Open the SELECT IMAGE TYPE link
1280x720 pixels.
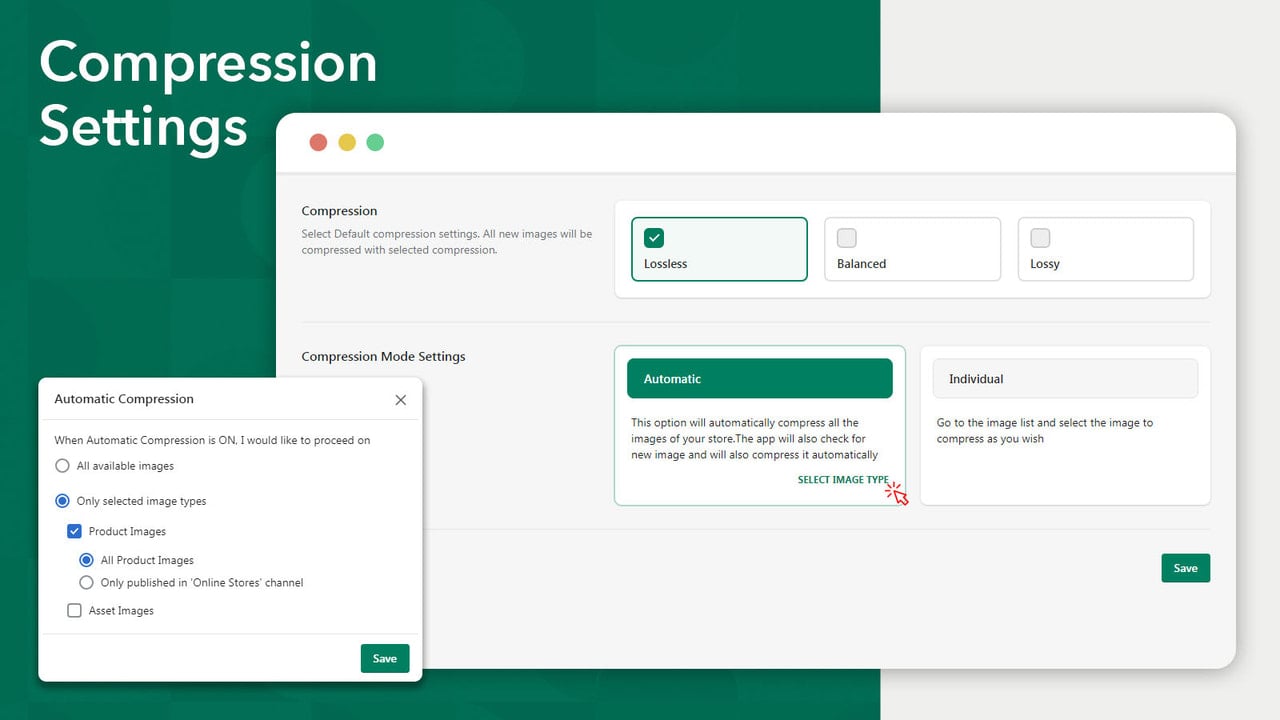pos(843,480)
